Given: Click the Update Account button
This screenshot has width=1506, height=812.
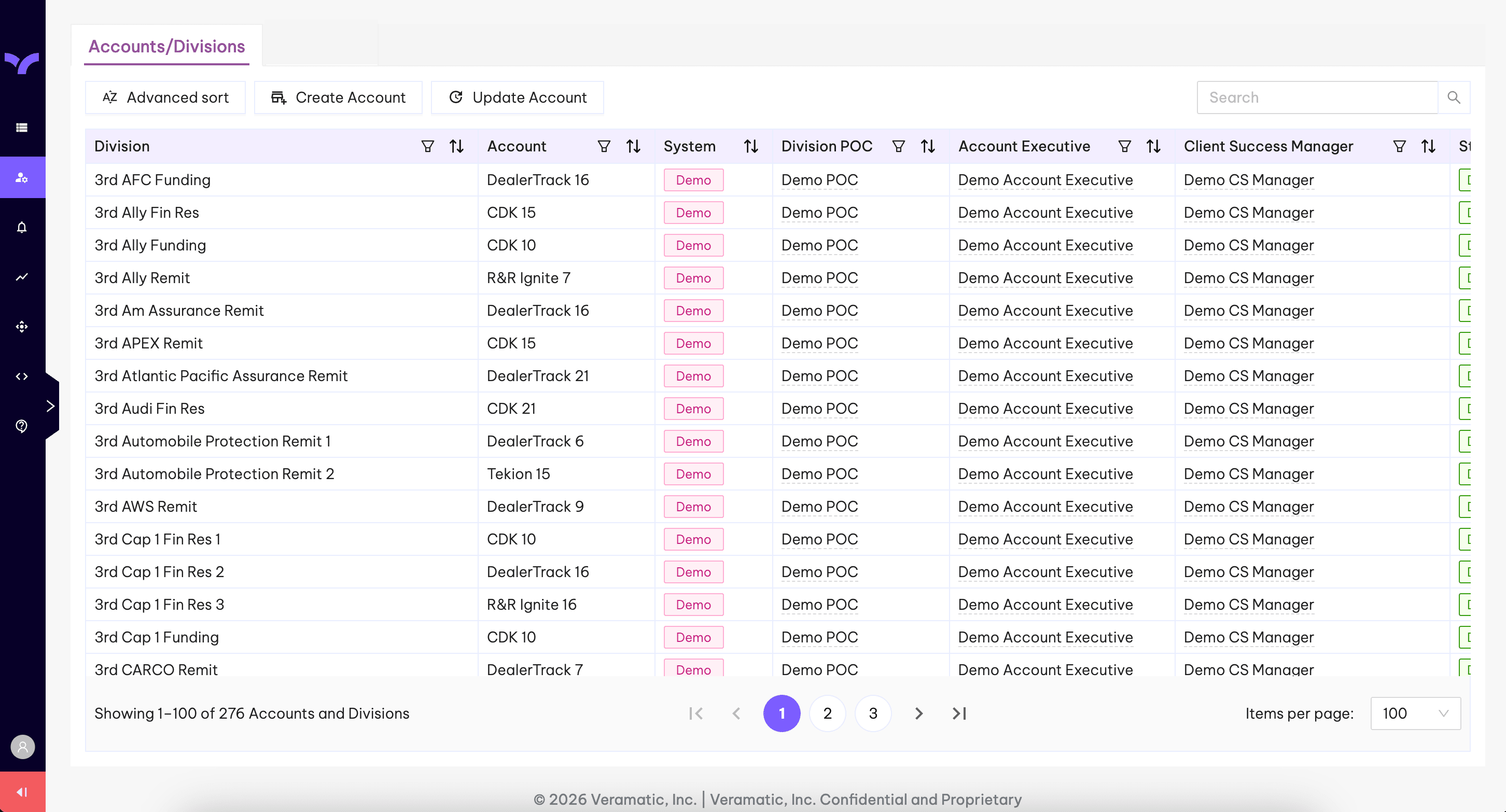Looking at the screenshot, I should [x=518, y=97].
